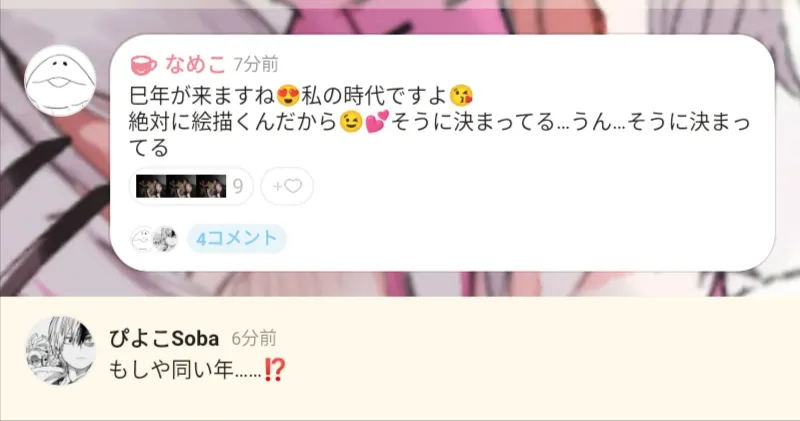Image resolution: width=800 pixels, height=421 pixels.
Task: Click the heart-eyes emoji in the post
Action: click(x=288, y=96)
